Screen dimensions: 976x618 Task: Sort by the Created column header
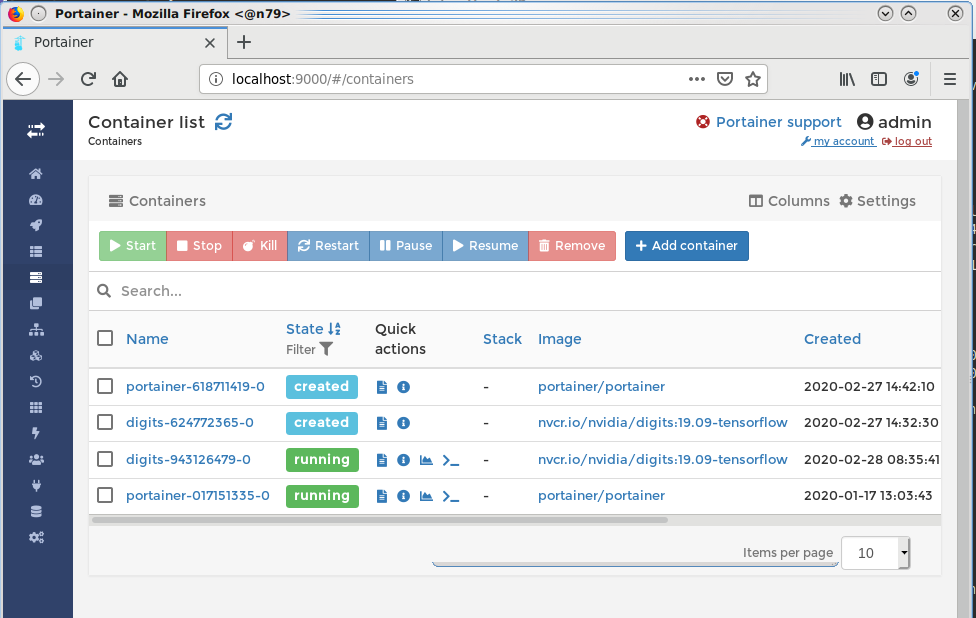click(832, 339)
